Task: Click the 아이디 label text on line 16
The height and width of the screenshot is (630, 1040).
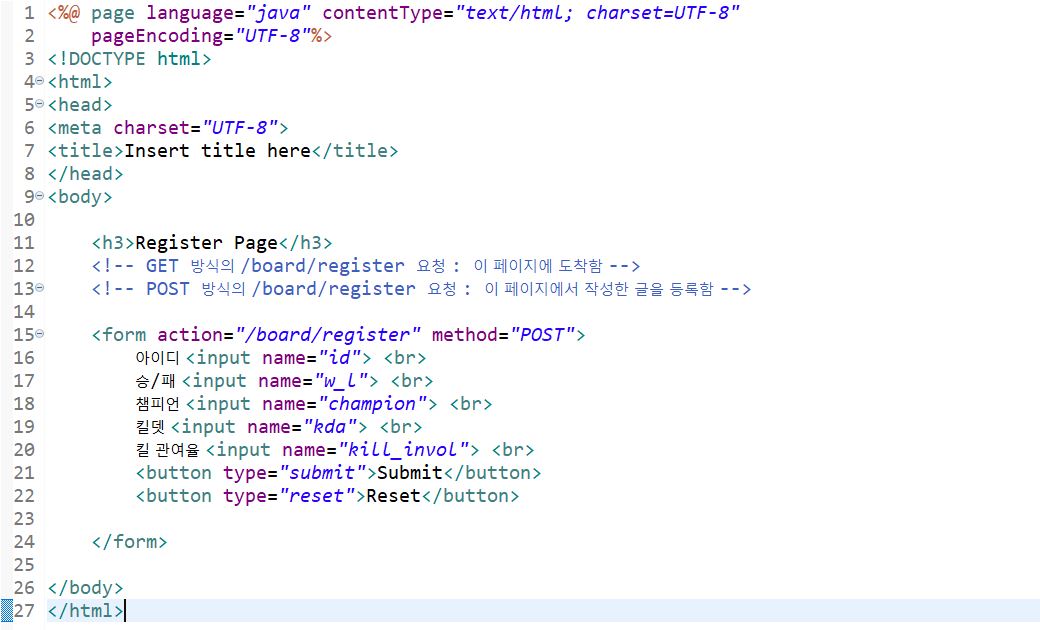Action: pyautogui.click(x=157, y=358)
